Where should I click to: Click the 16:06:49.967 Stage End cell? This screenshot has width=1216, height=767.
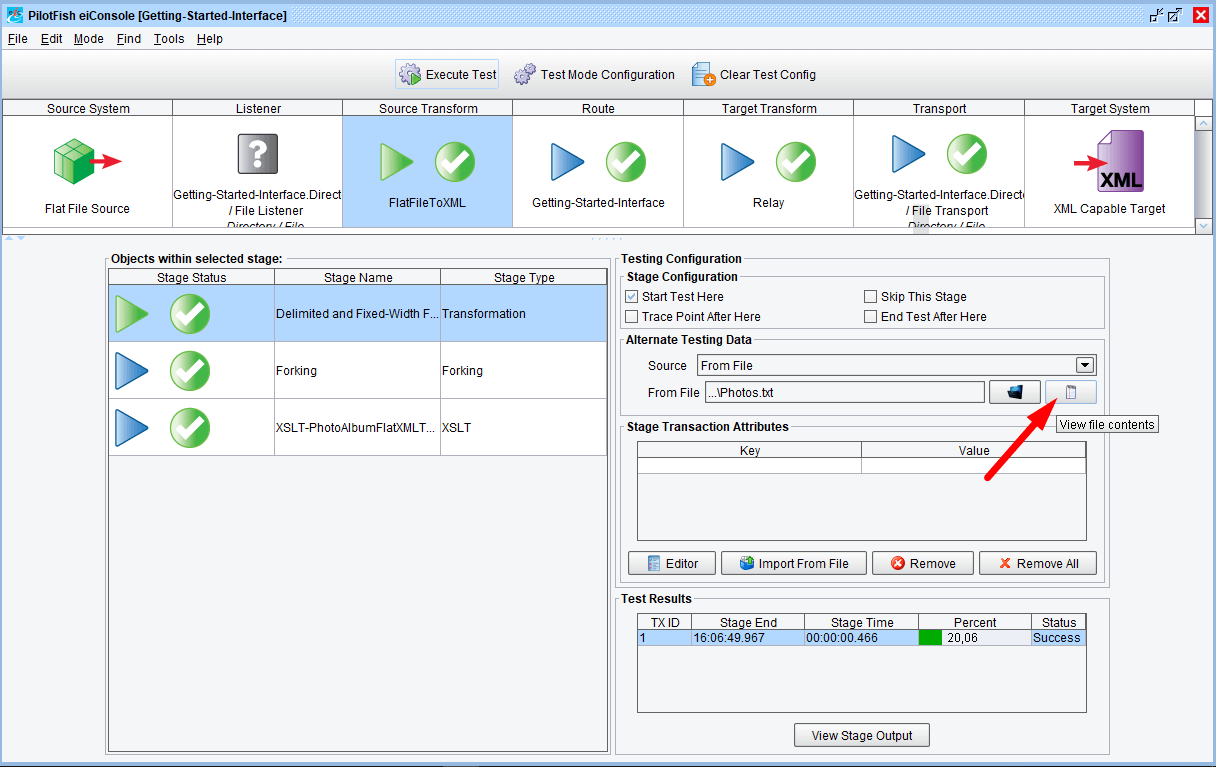747,638
